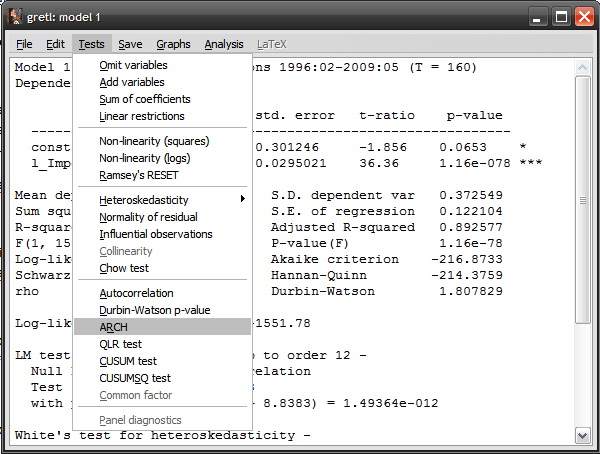The width and height of the screenshot is (600, 454).
Task: Open Linear restrictions dialog
Action: coord(142,116)
